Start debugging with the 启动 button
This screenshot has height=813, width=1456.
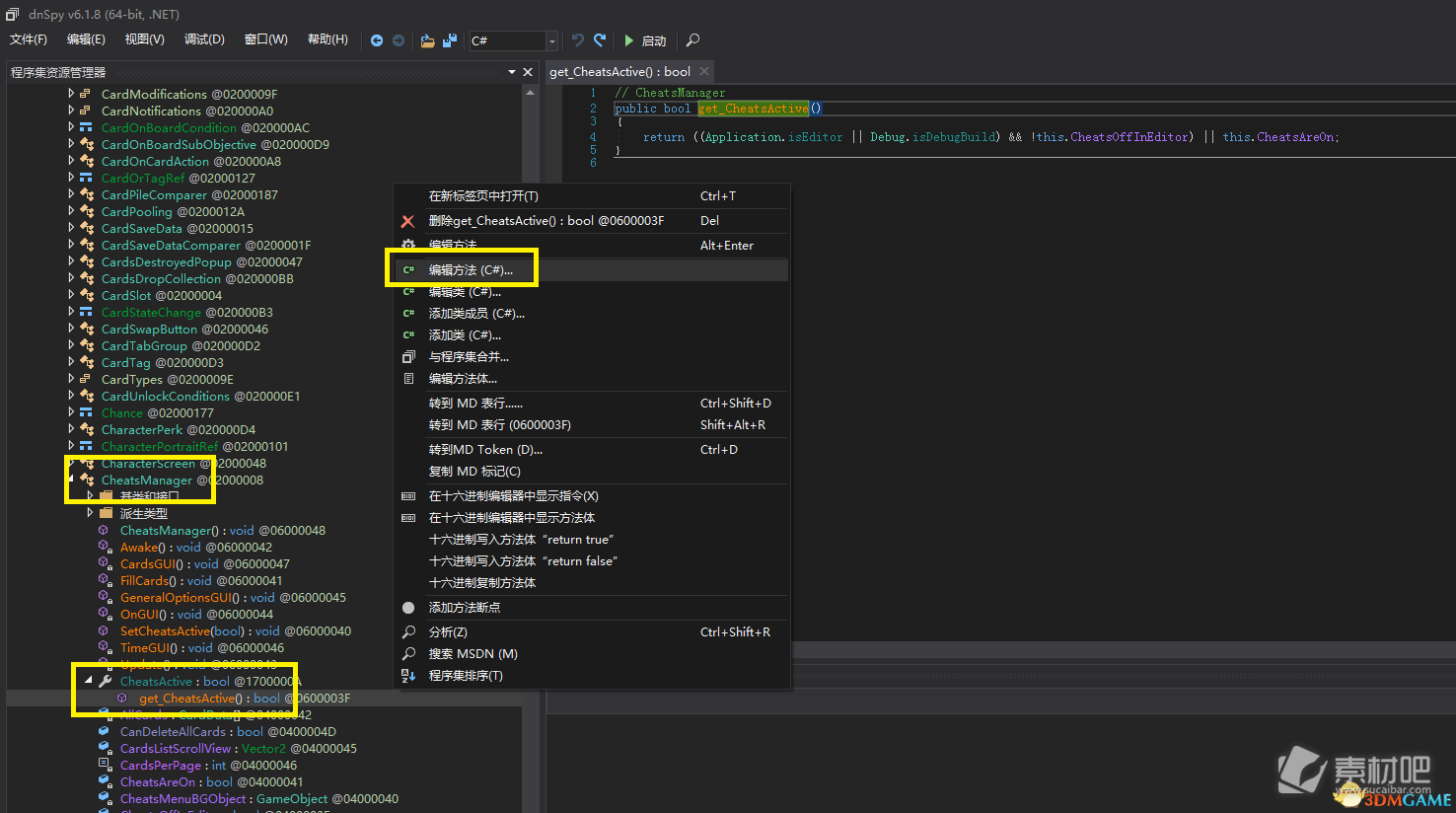(x=645, y=40)
